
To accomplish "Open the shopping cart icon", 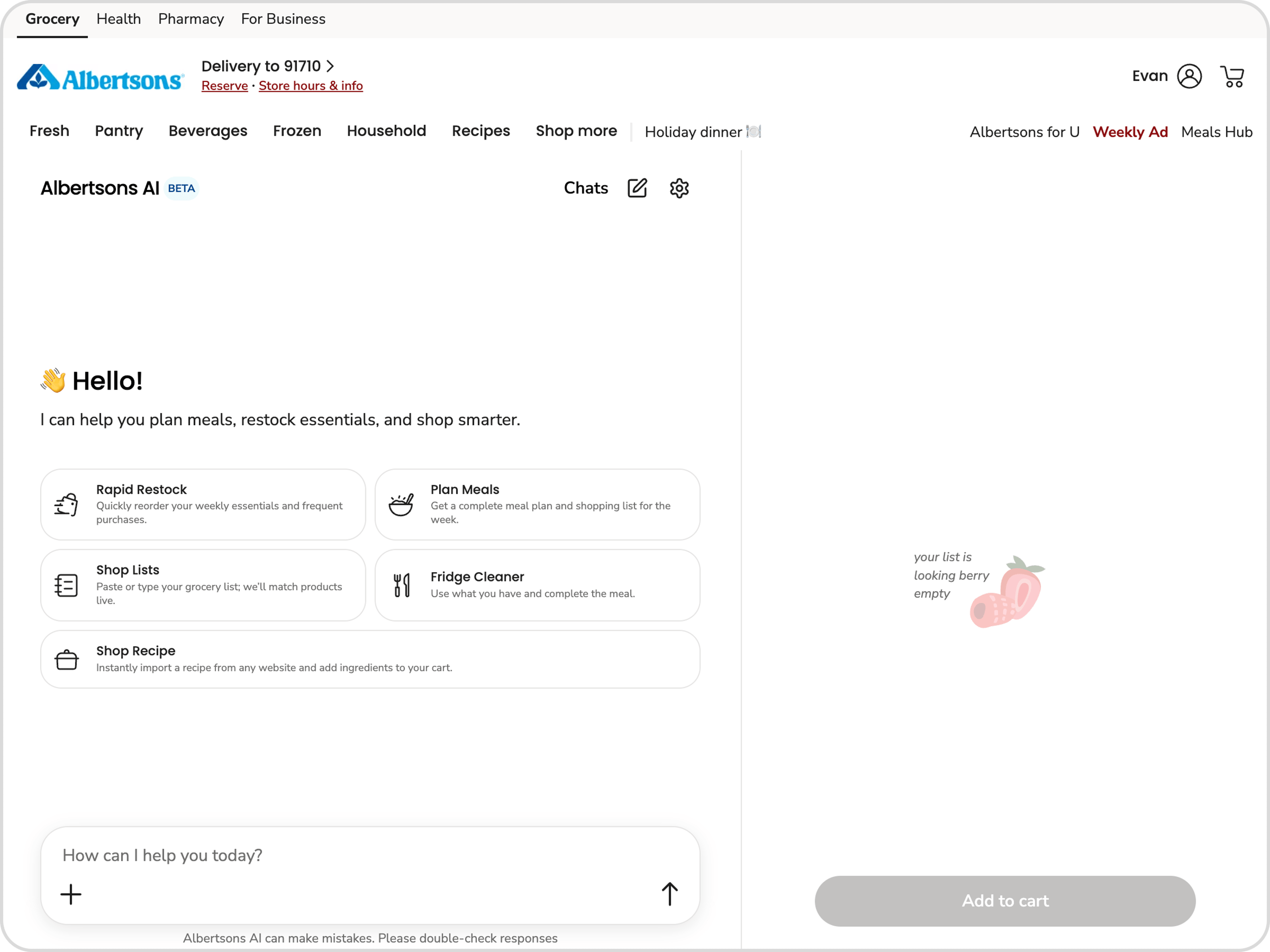I will coord(1231,76).
